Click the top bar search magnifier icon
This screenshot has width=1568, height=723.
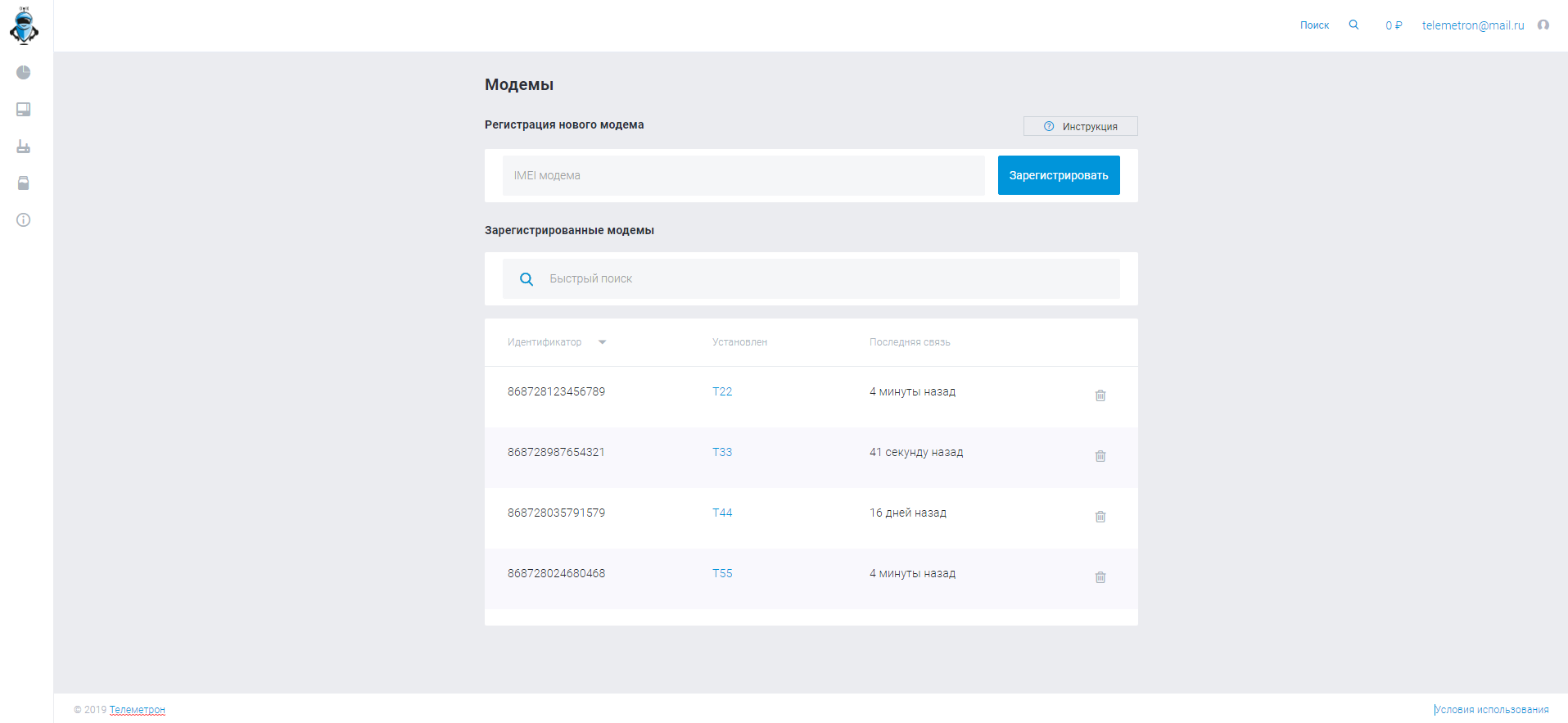(1353, 25)
